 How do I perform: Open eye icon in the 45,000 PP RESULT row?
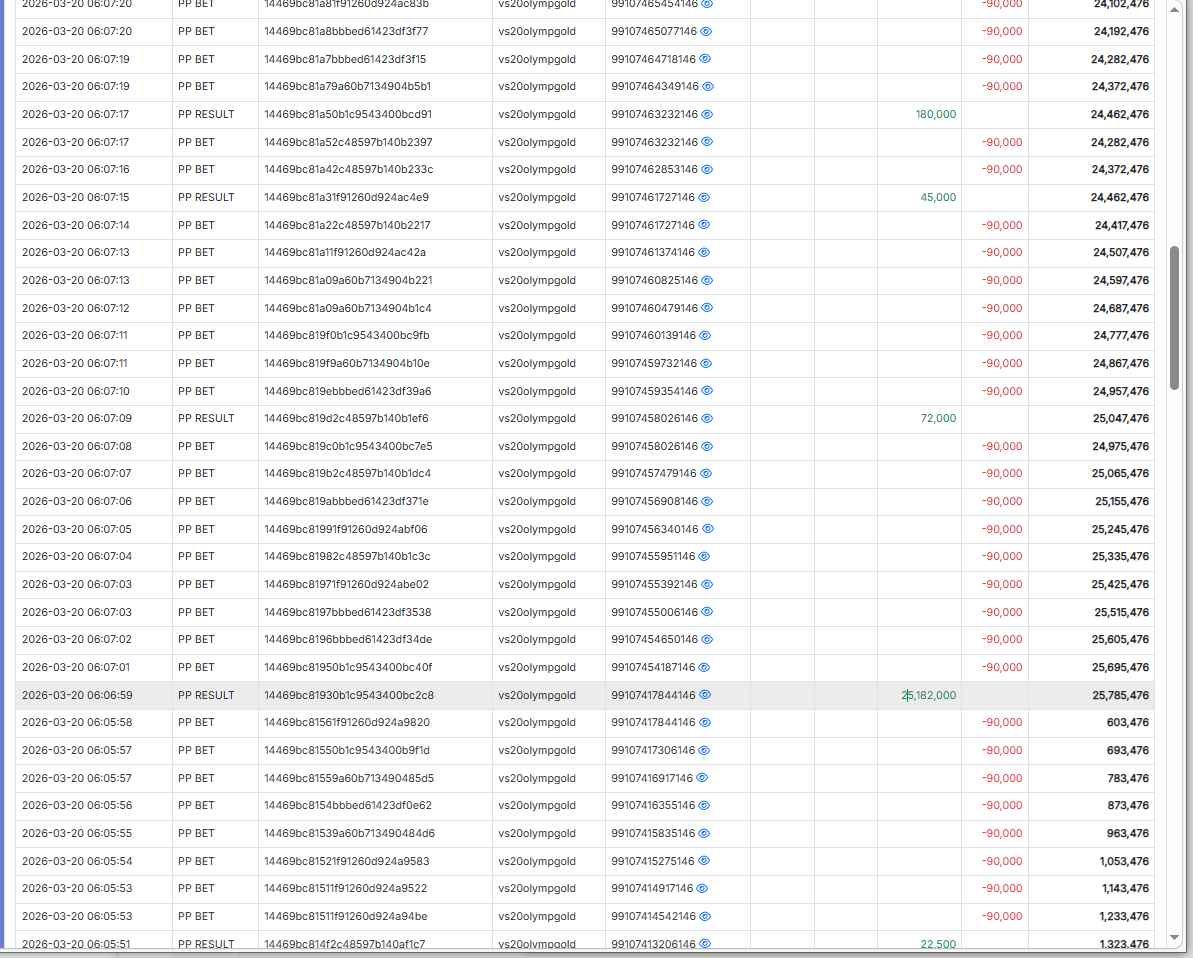click(x=704, y=197)
